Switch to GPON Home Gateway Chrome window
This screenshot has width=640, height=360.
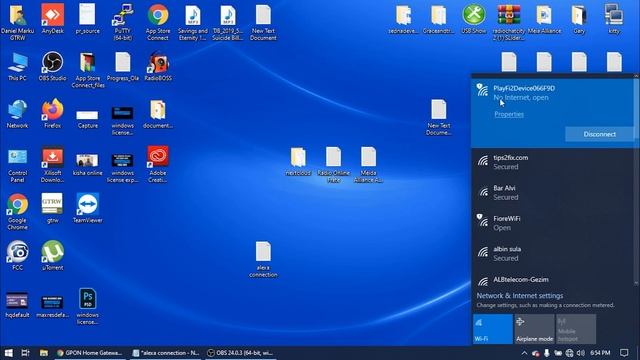coord(89,353)
